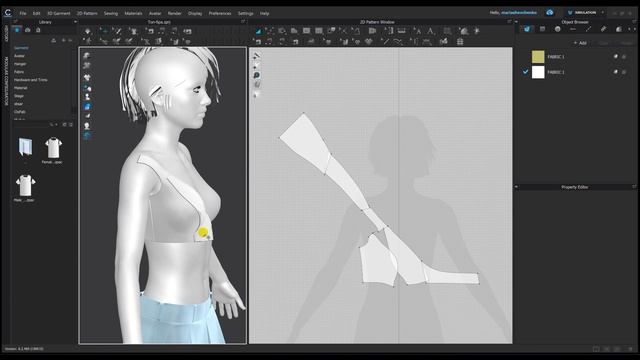Open the Puckering tab with diagonal line icon
This screenshot has height=360, width=640.
tap(588, 29)
